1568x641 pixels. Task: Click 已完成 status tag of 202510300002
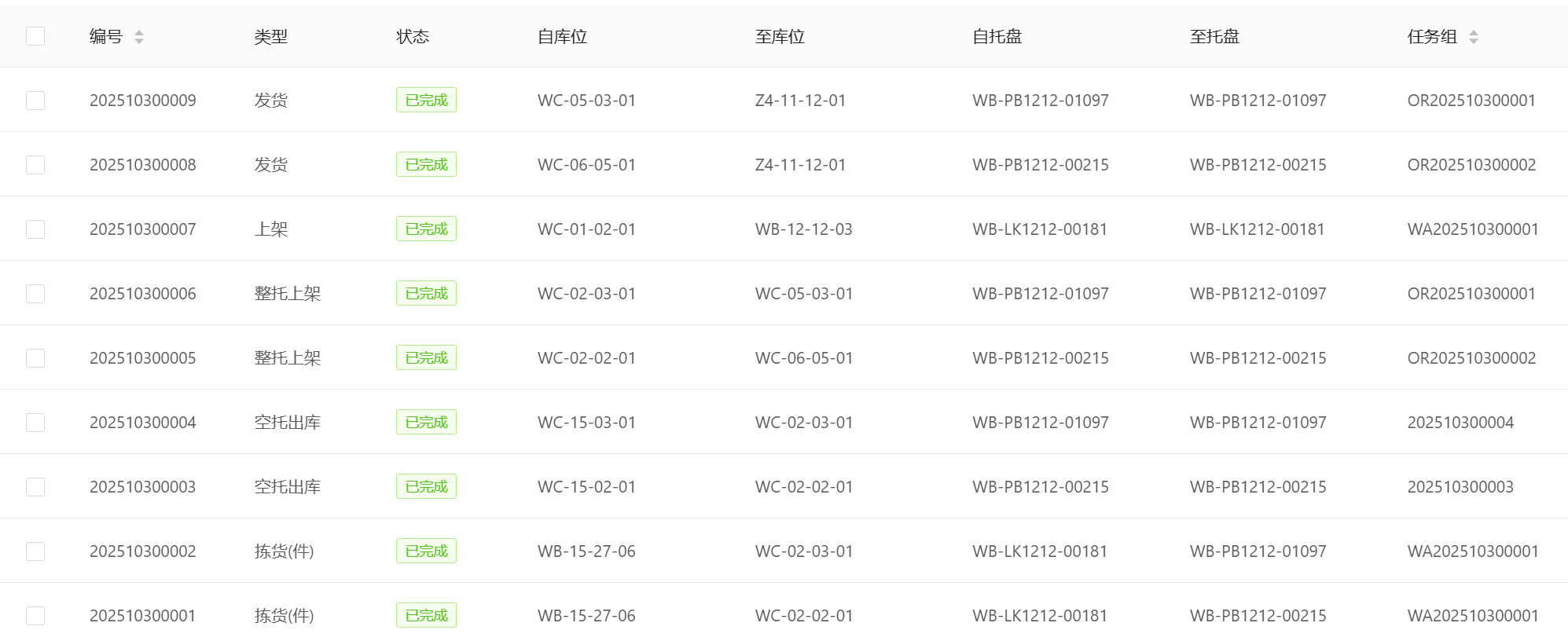pos(426,551)
